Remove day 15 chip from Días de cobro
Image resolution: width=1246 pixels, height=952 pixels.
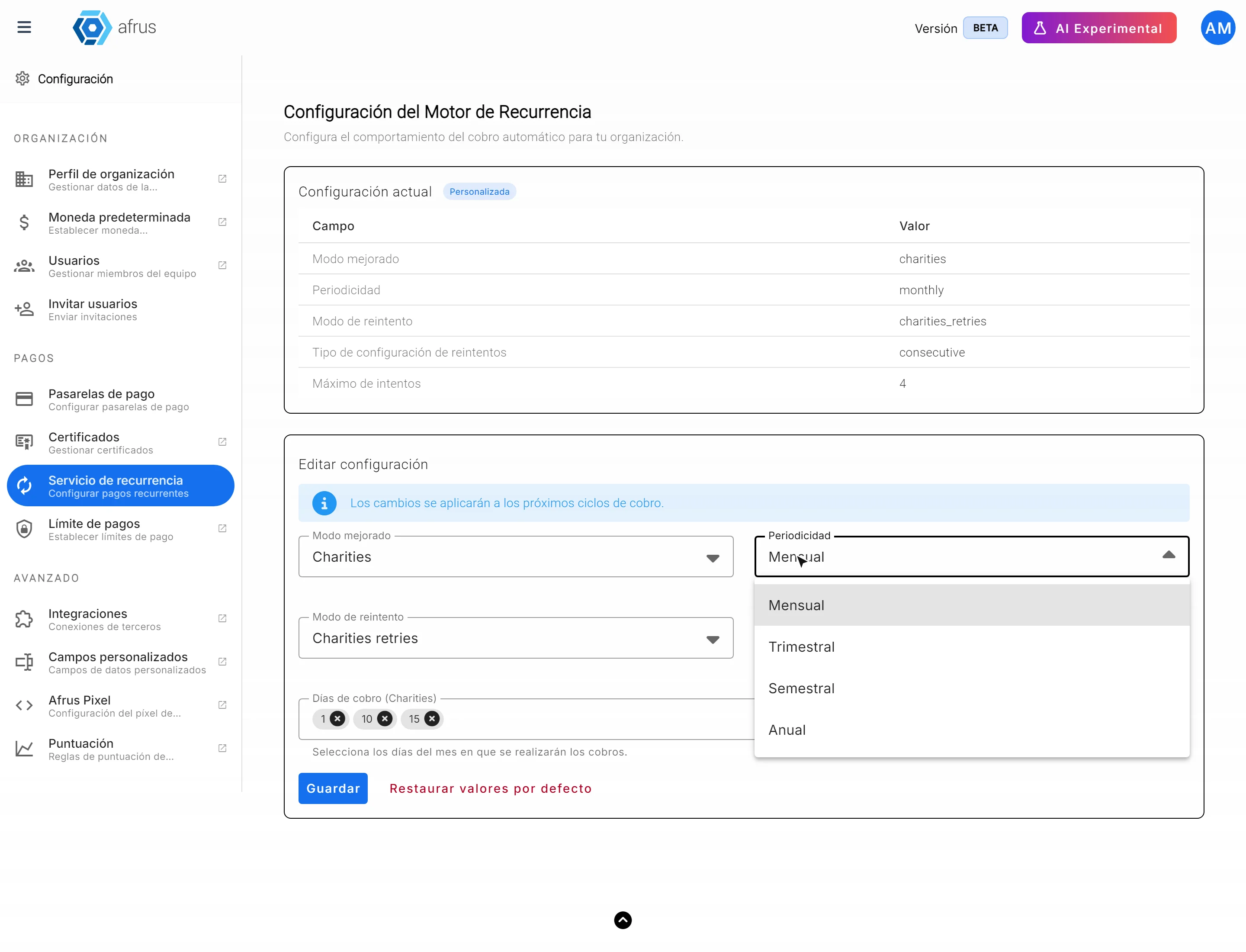432,718
